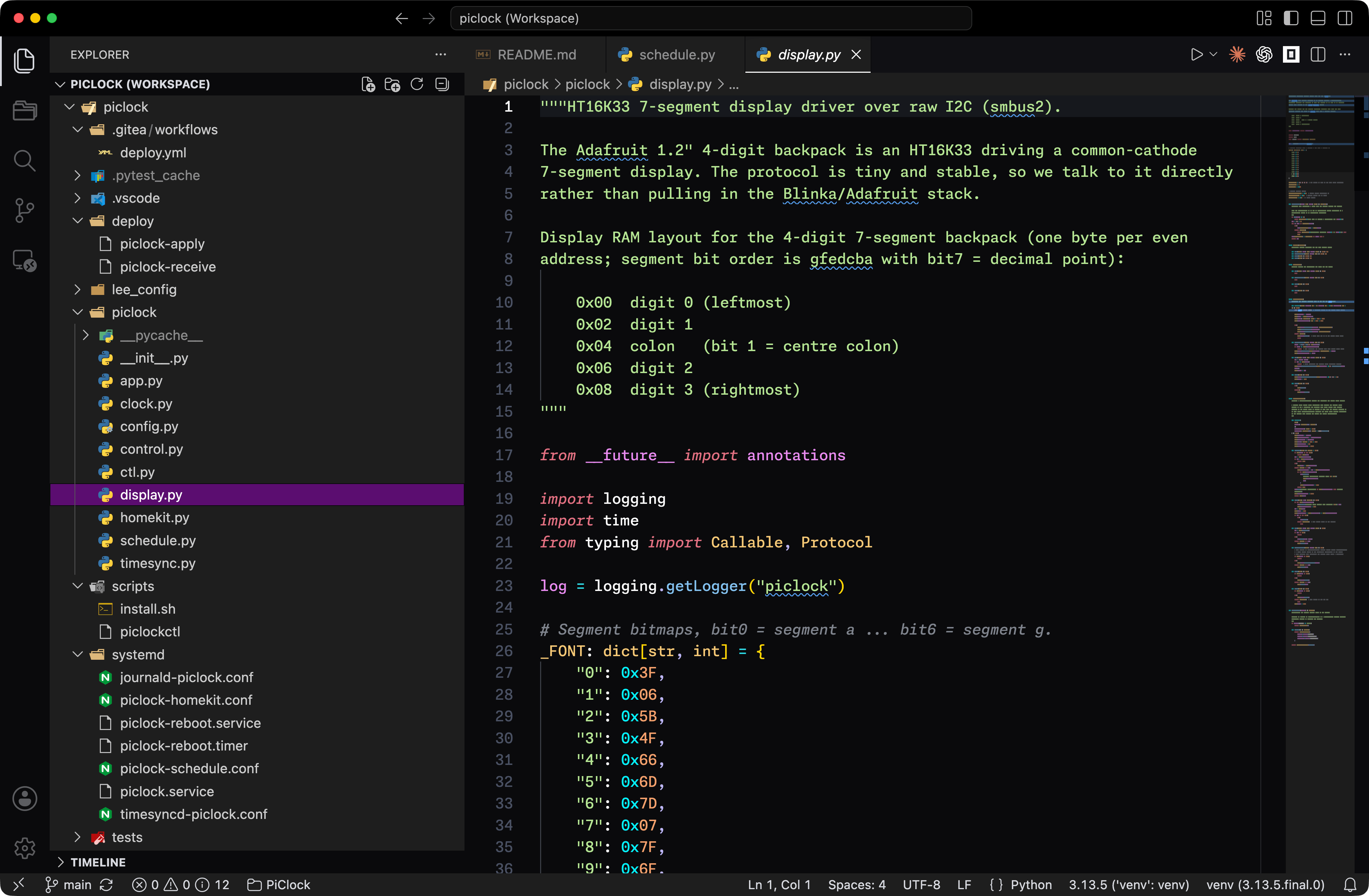The image size is (1369, 896).
Task: Select interpreter 3.13.5 ('venv': venv)
Action: coord(1128,884)
